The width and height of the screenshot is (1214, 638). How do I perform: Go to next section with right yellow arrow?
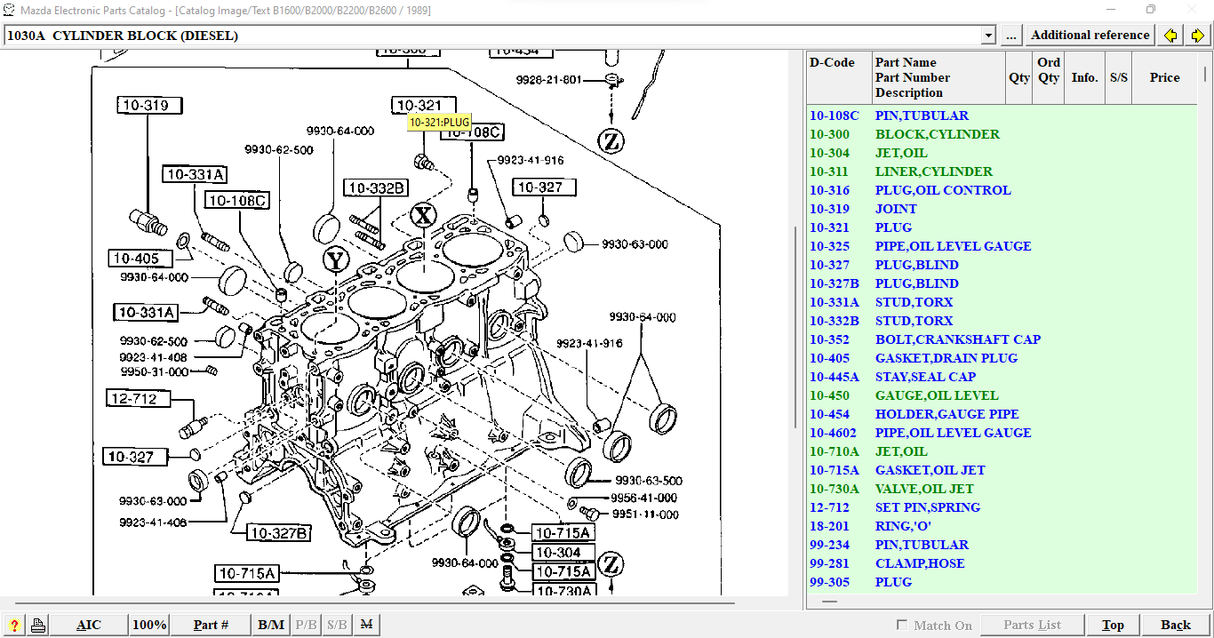[x=1196, y=35]
